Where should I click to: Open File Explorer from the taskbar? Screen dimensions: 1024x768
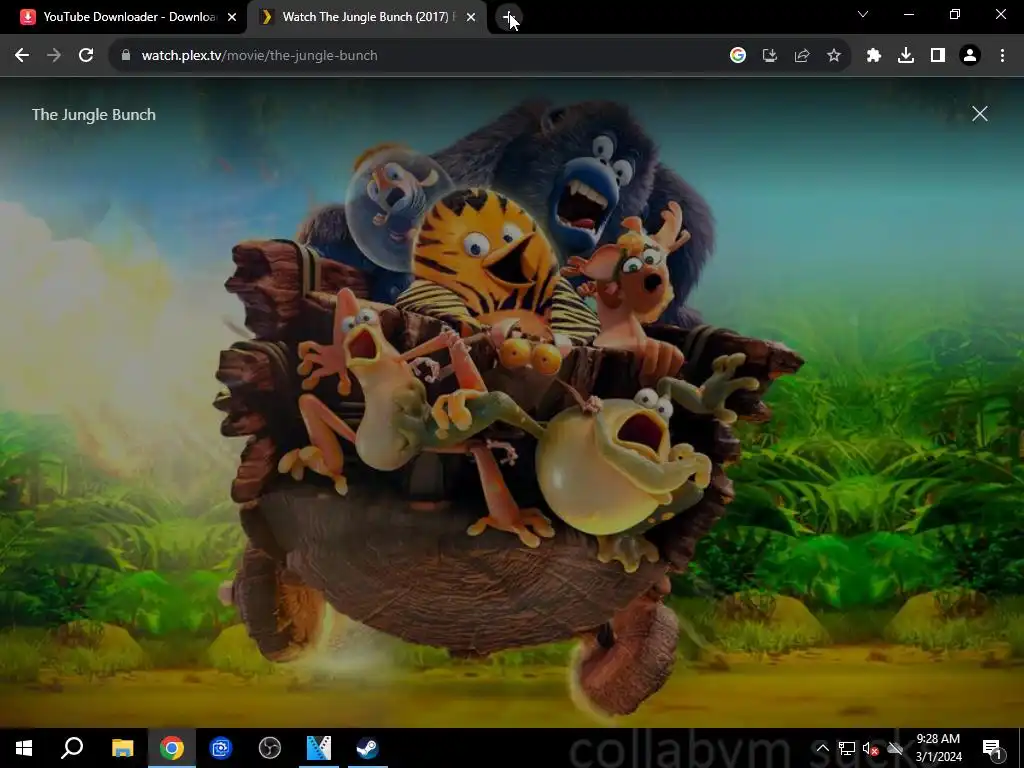pyautogui.click(x=123, y=748)
